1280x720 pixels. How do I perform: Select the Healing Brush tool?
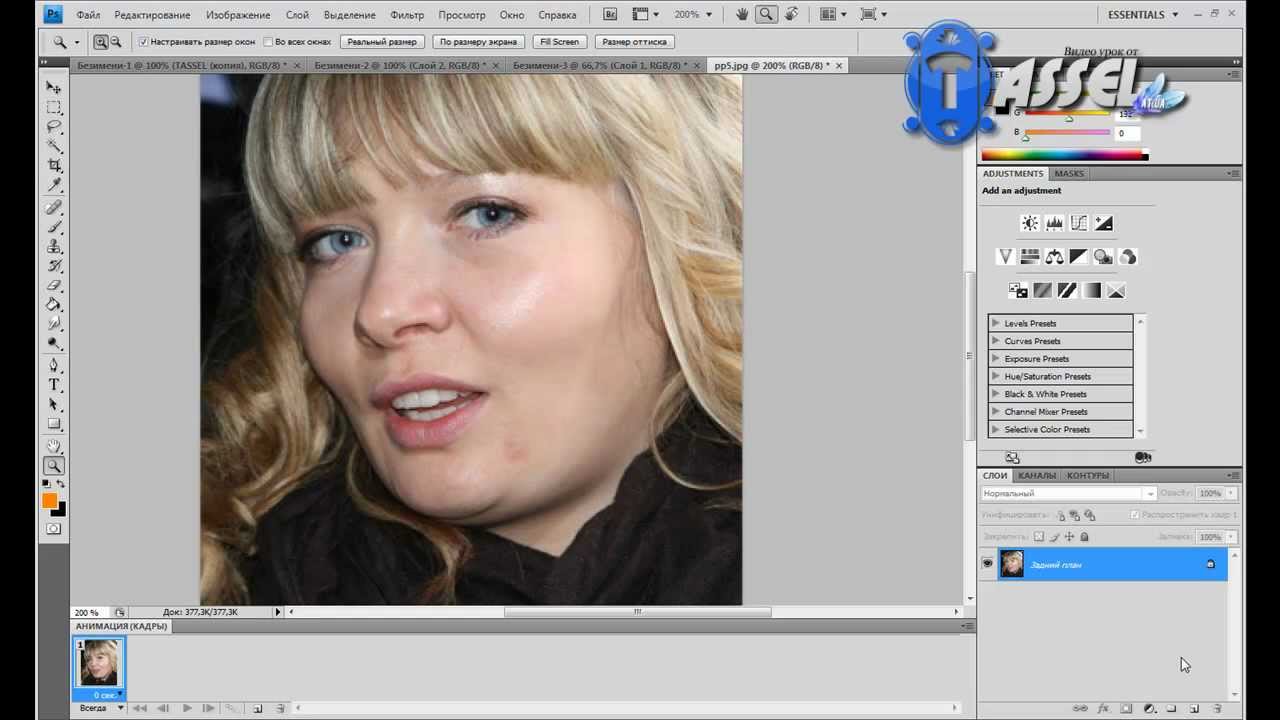54,208
